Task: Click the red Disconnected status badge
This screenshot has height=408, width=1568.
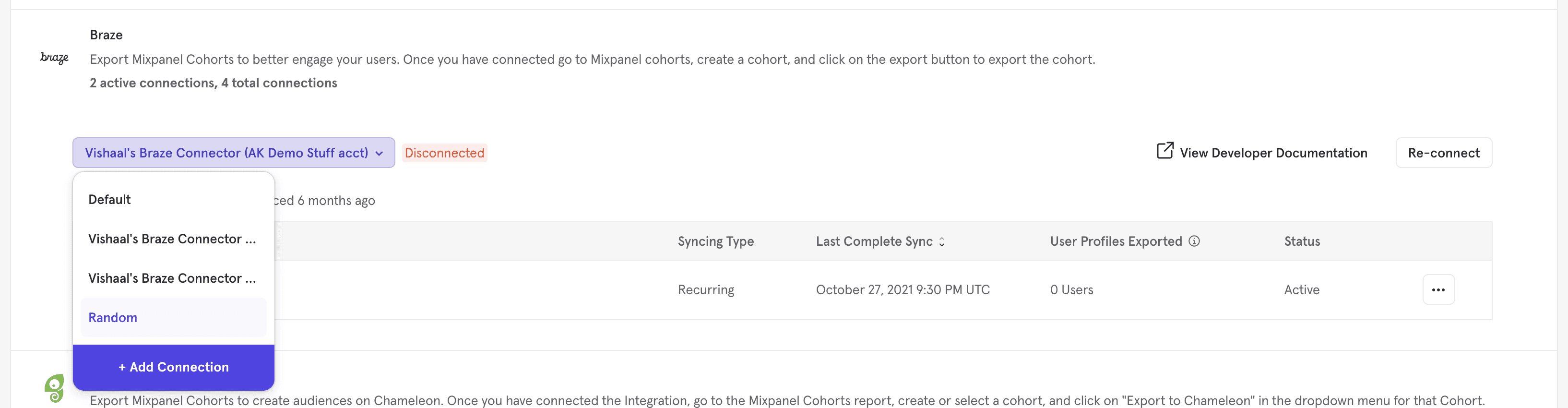Action: (x=444, y=153)
